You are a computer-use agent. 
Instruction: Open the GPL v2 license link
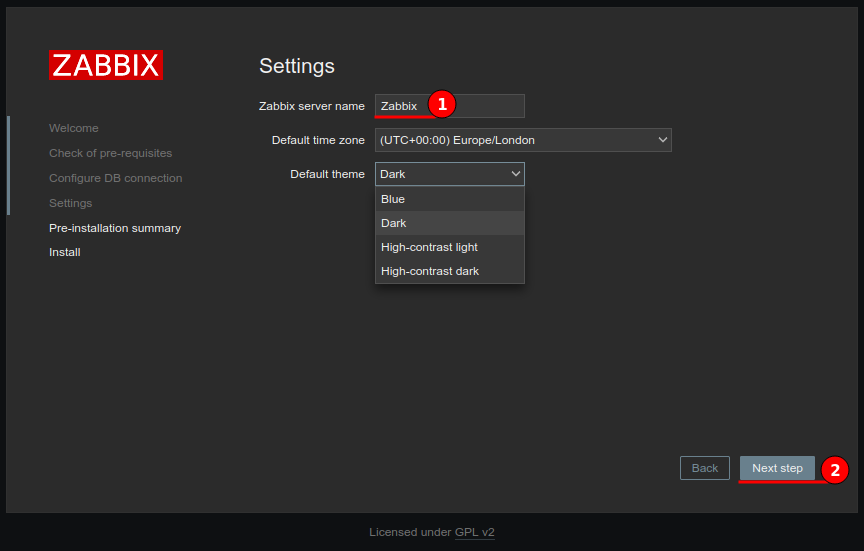coord(474,532)
